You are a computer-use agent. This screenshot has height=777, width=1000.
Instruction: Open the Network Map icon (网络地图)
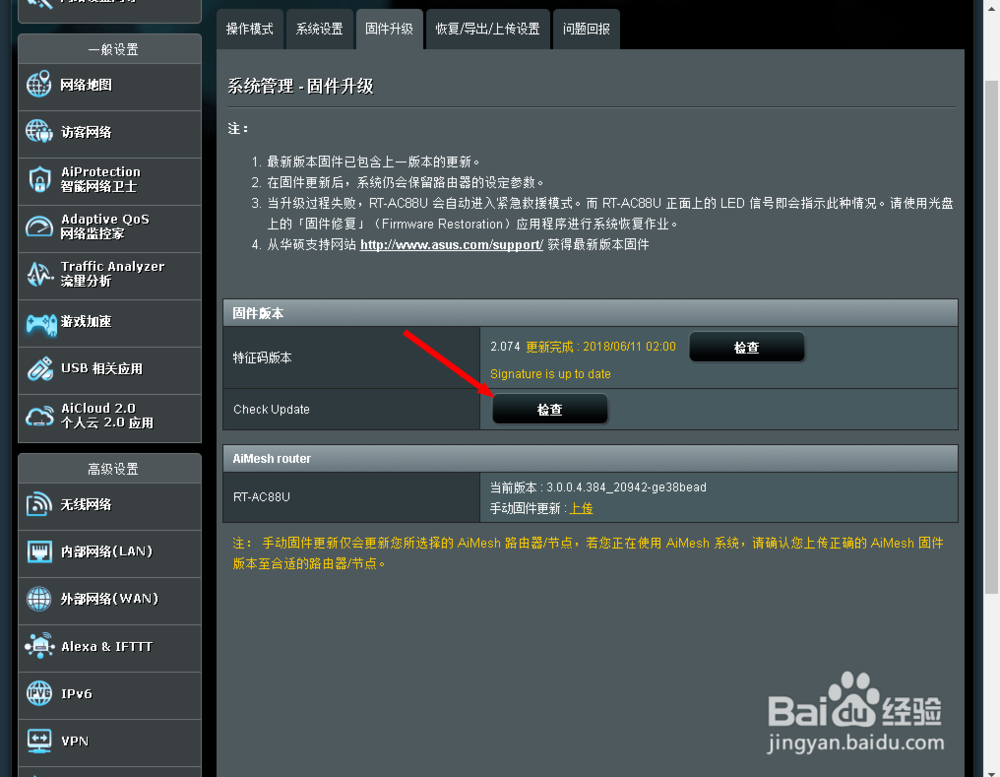point(39,85)
